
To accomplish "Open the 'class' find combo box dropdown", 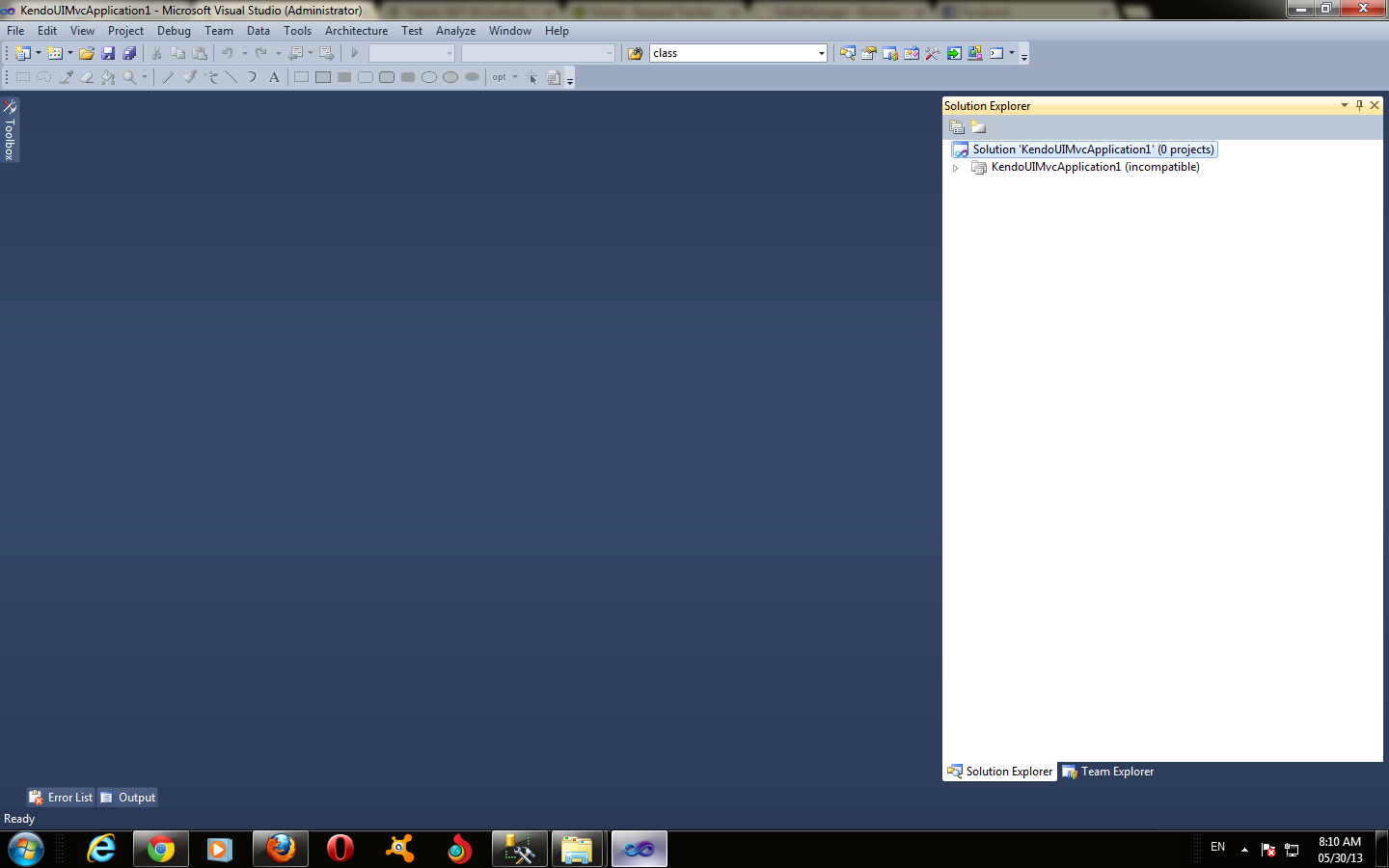I will point(822,53).
